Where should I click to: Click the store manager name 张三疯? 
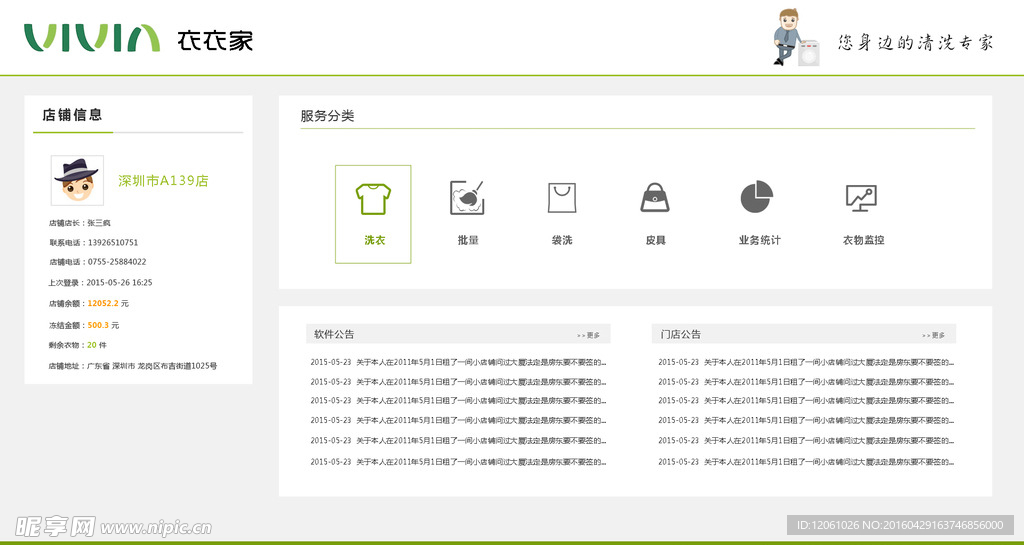[x=99, y=223]
